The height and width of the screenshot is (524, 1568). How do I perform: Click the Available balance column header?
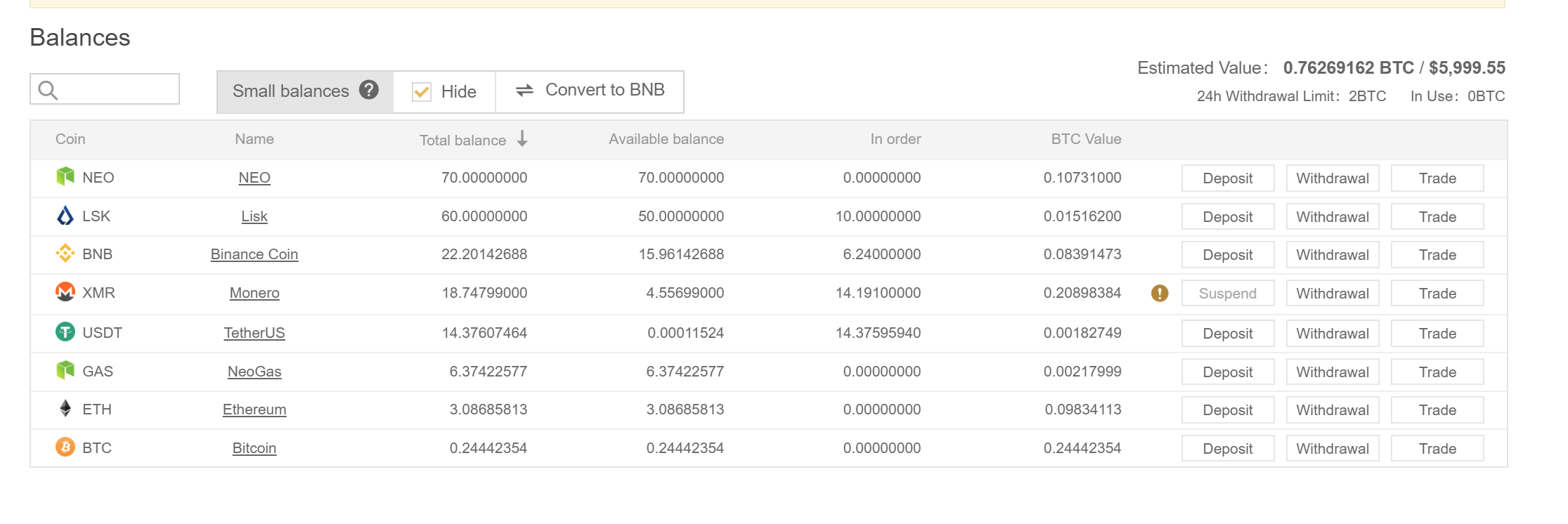pyautogui.click(x=666, y=139)
